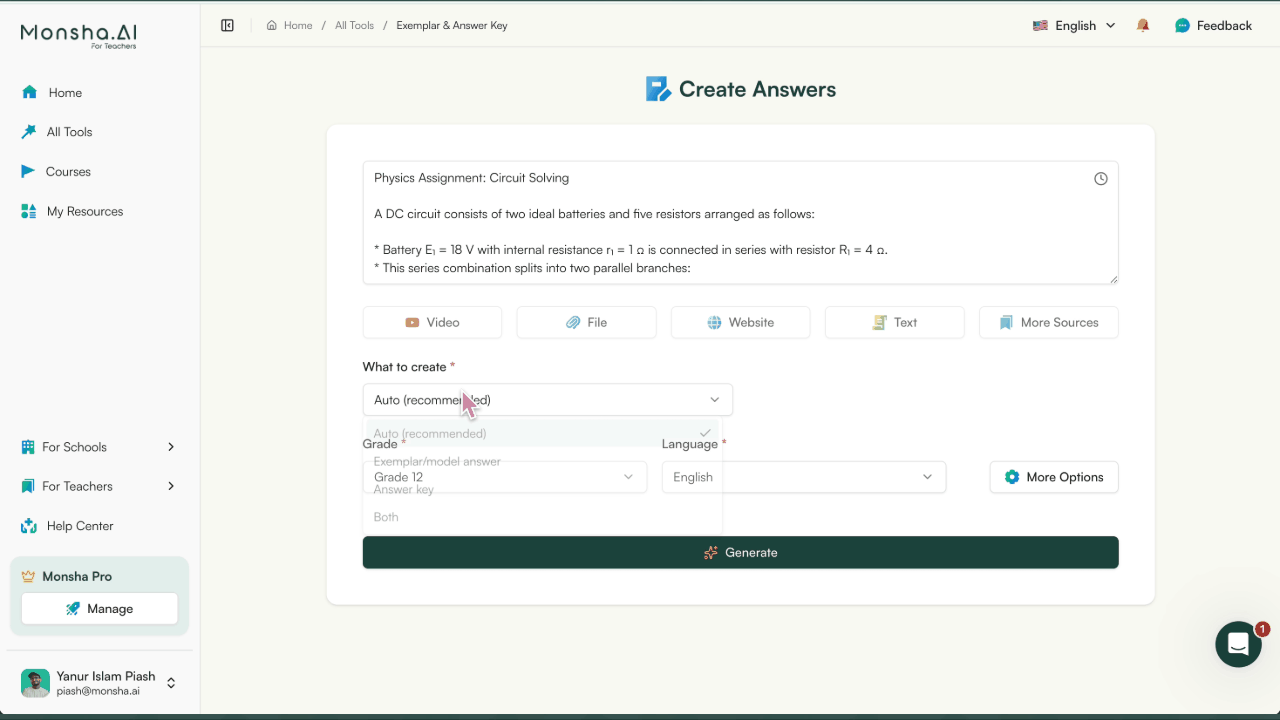This screenshot has width=1280, height=720.
Task: Click the assignment text input area
Action: pos(740,222)
